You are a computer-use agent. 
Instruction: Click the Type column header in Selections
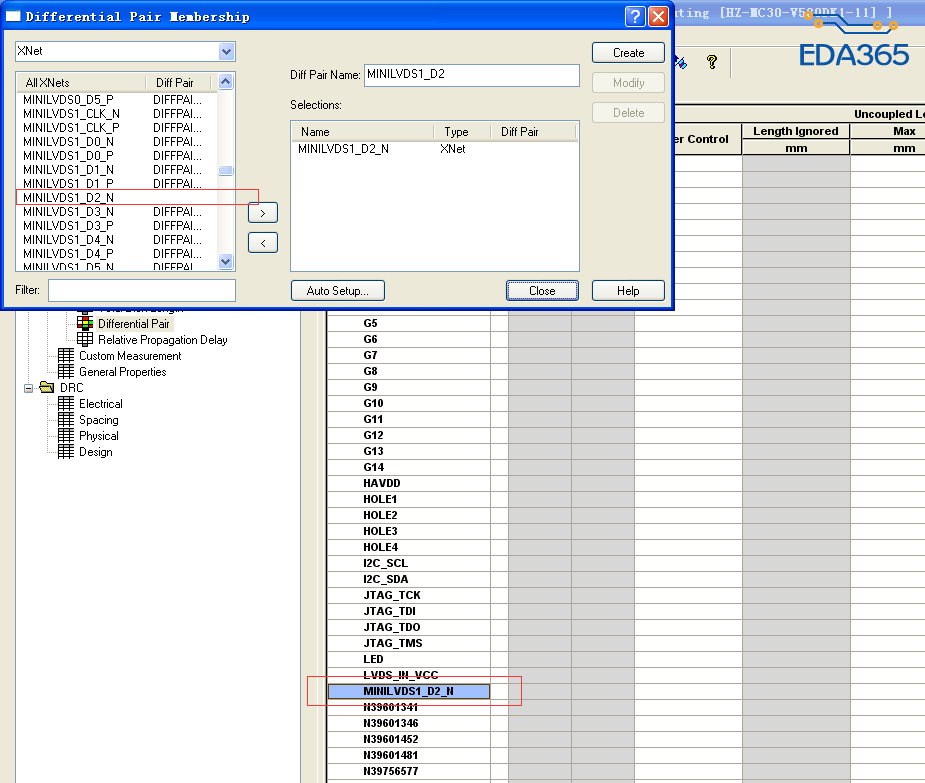coord(462,132)
